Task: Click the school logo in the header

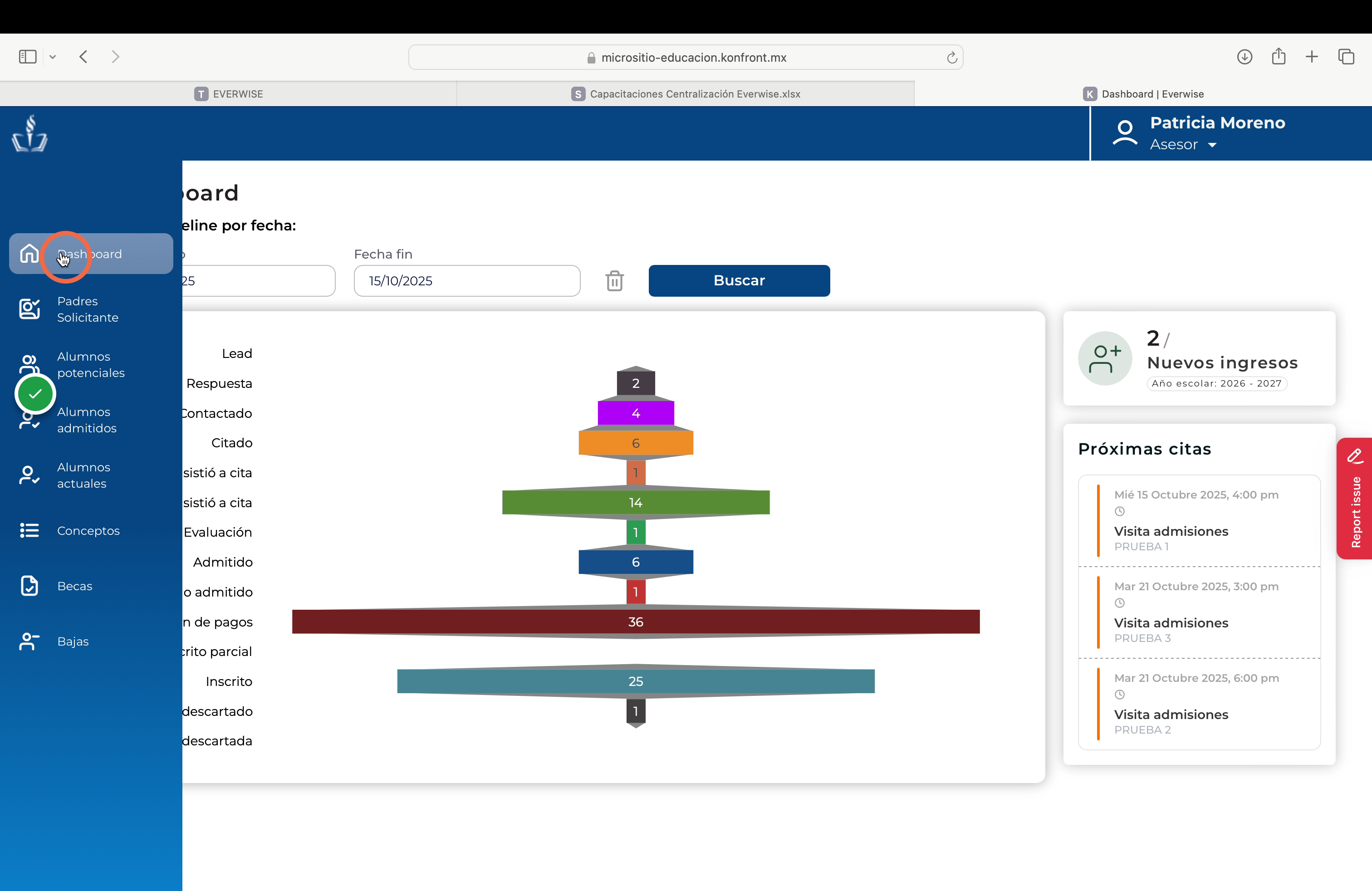Action: point(30,133)
